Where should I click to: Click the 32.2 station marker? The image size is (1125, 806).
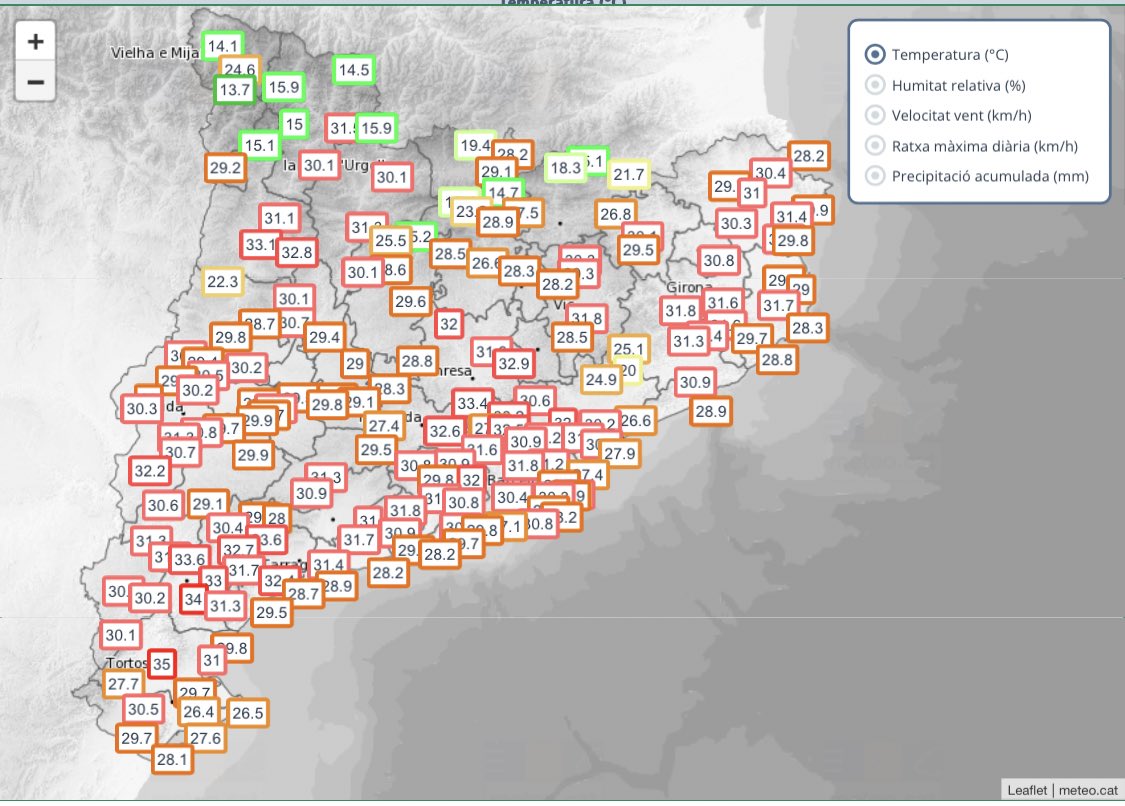pos(150,471)
